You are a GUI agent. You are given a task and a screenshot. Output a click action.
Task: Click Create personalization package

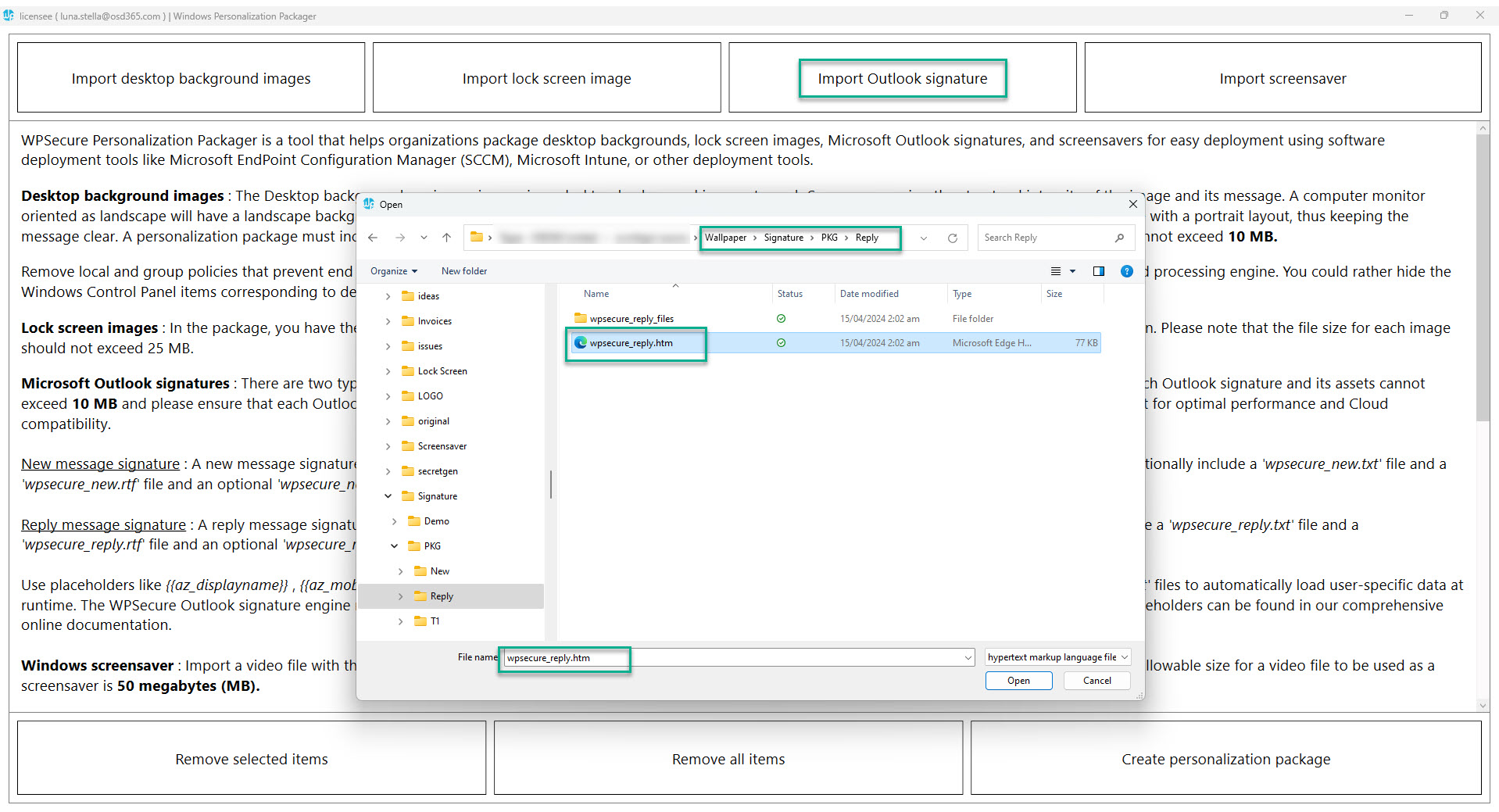click(1225, 758)
